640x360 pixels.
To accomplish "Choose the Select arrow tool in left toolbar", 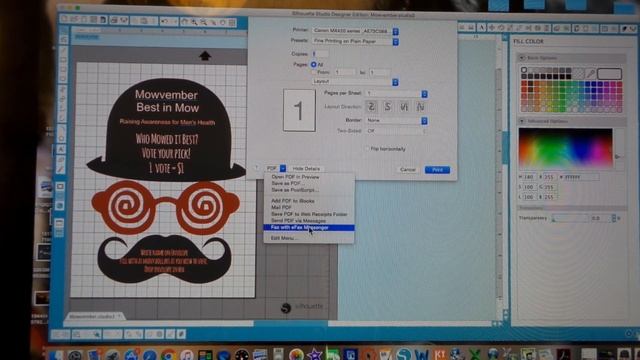I will point(63,31).
